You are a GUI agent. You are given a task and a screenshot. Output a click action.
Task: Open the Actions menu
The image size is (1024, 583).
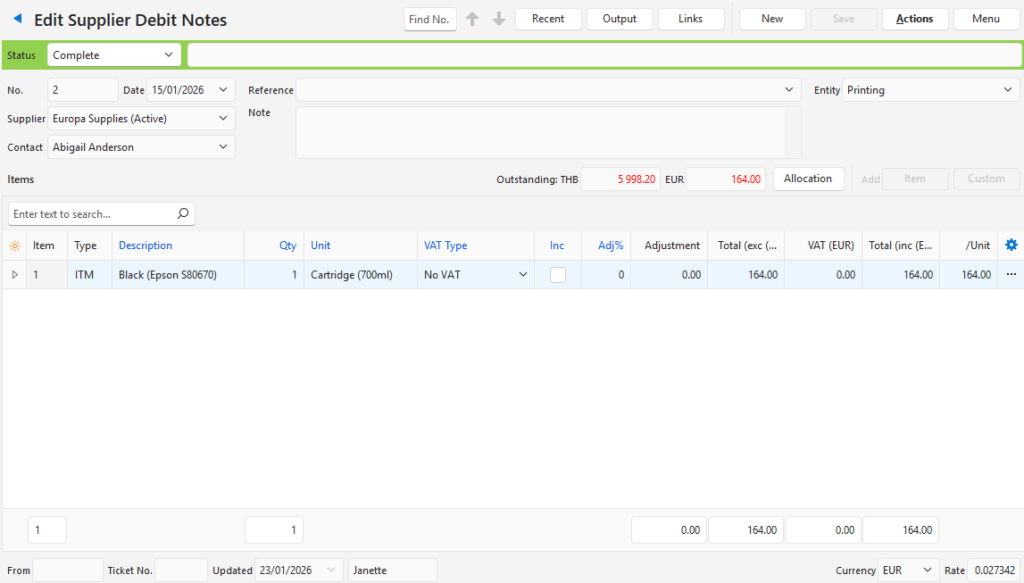pyautogui.click(x=914, y=19)
